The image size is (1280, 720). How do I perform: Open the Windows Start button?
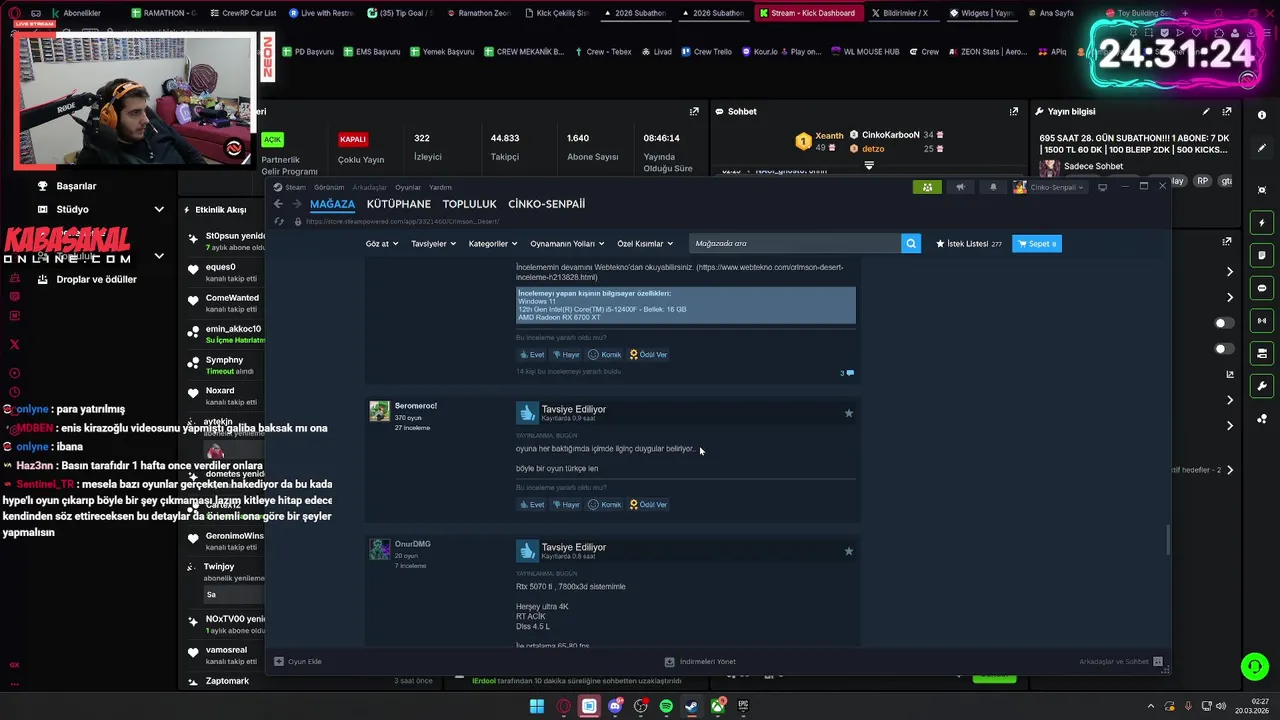click(537, 706)
